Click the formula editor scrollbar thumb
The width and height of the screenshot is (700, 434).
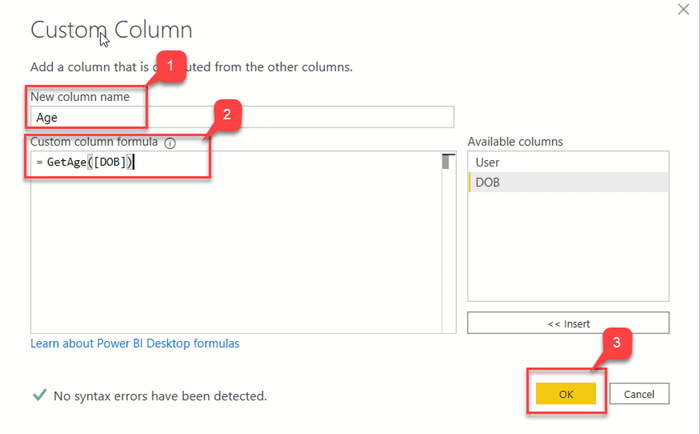pyautogui.click(x=446, y=163)
